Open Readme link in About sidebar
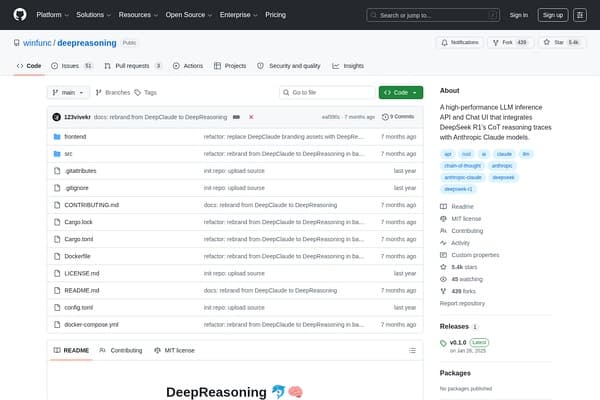The height and width of the screenshot is (400, 600). [457, 207]
